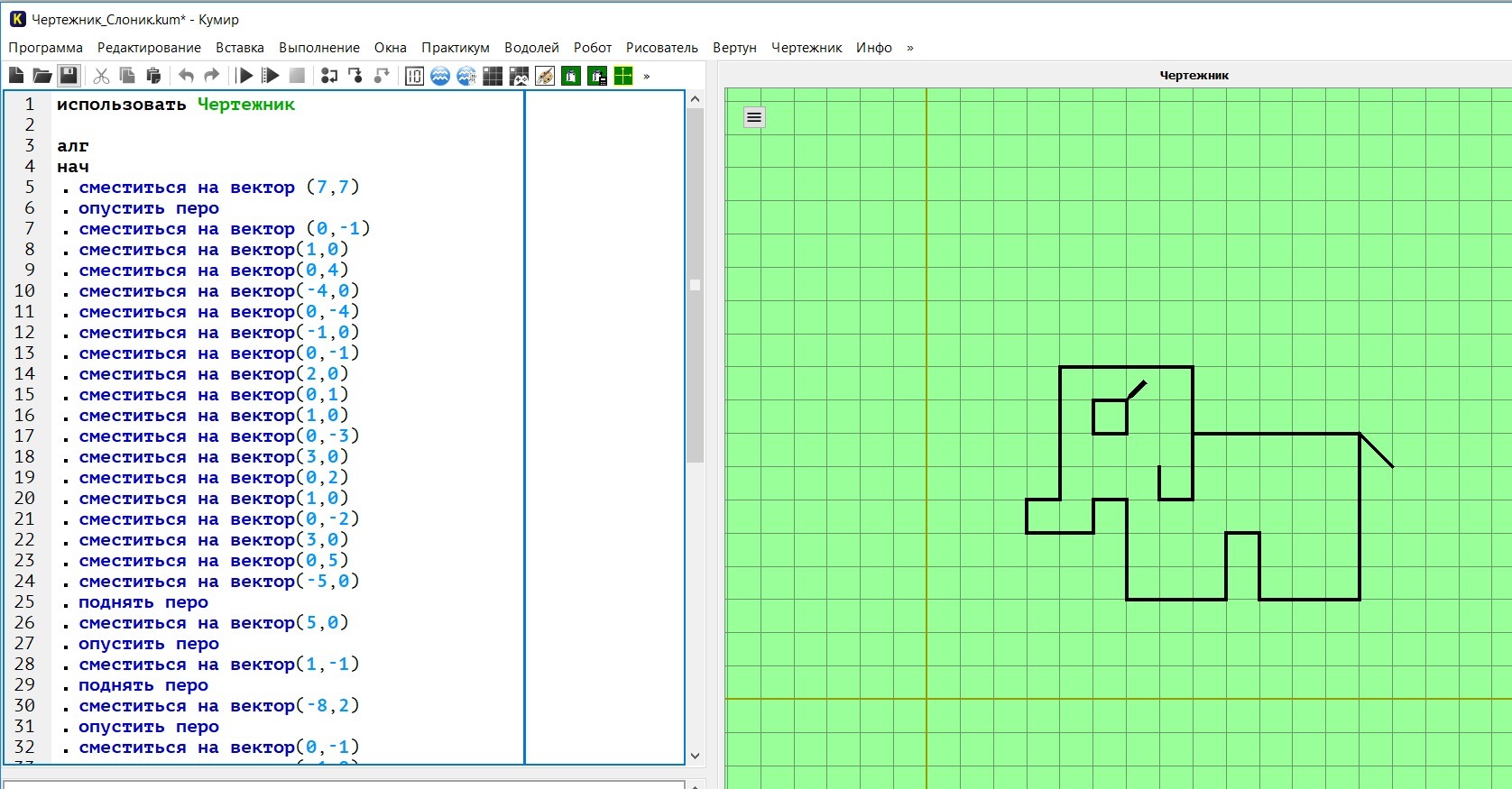Screen dimensions: 1512x789
Task: Show the Чертежник window via green crosshair icon
Action: pyautogui.click(x=623, y=76)
